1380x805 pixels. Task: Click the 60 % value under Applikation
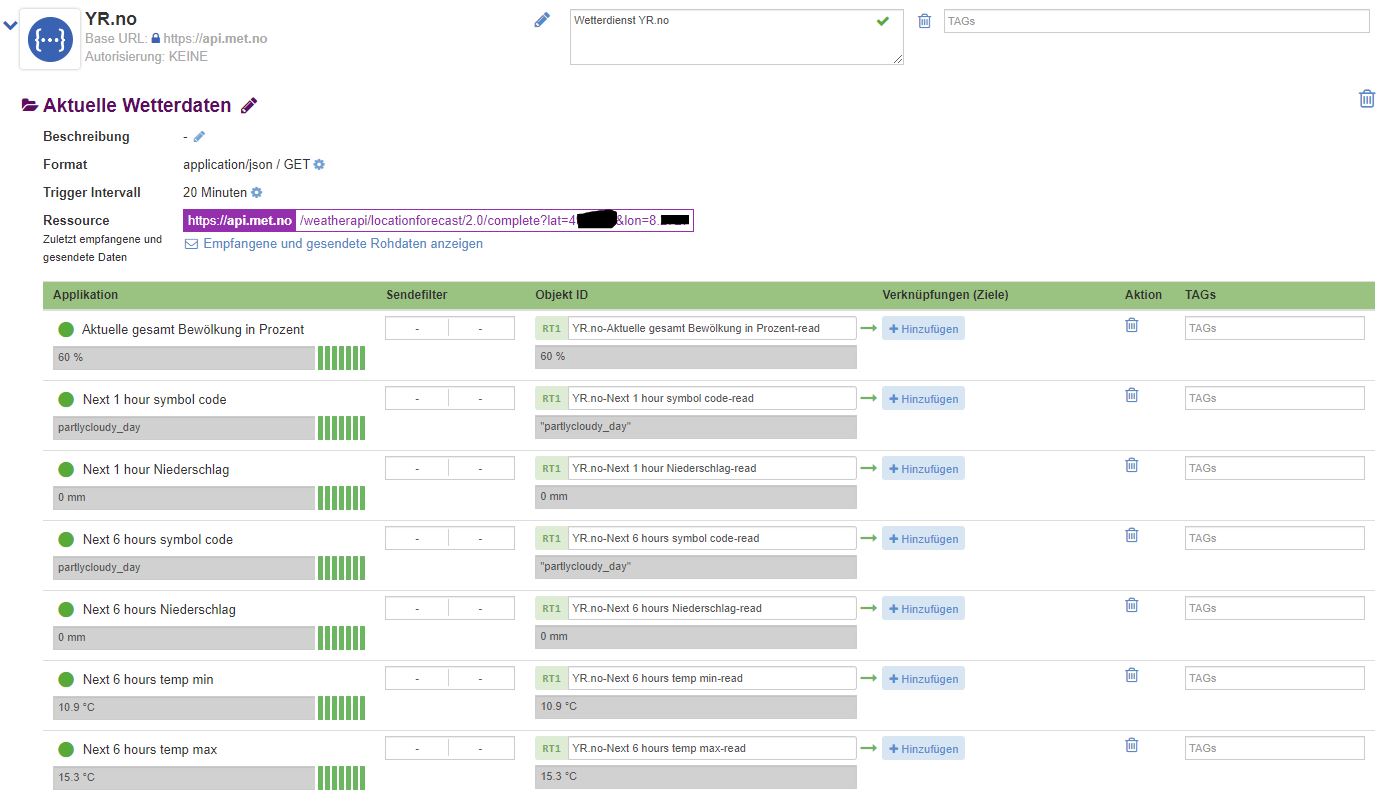click(x=184, y=357)
